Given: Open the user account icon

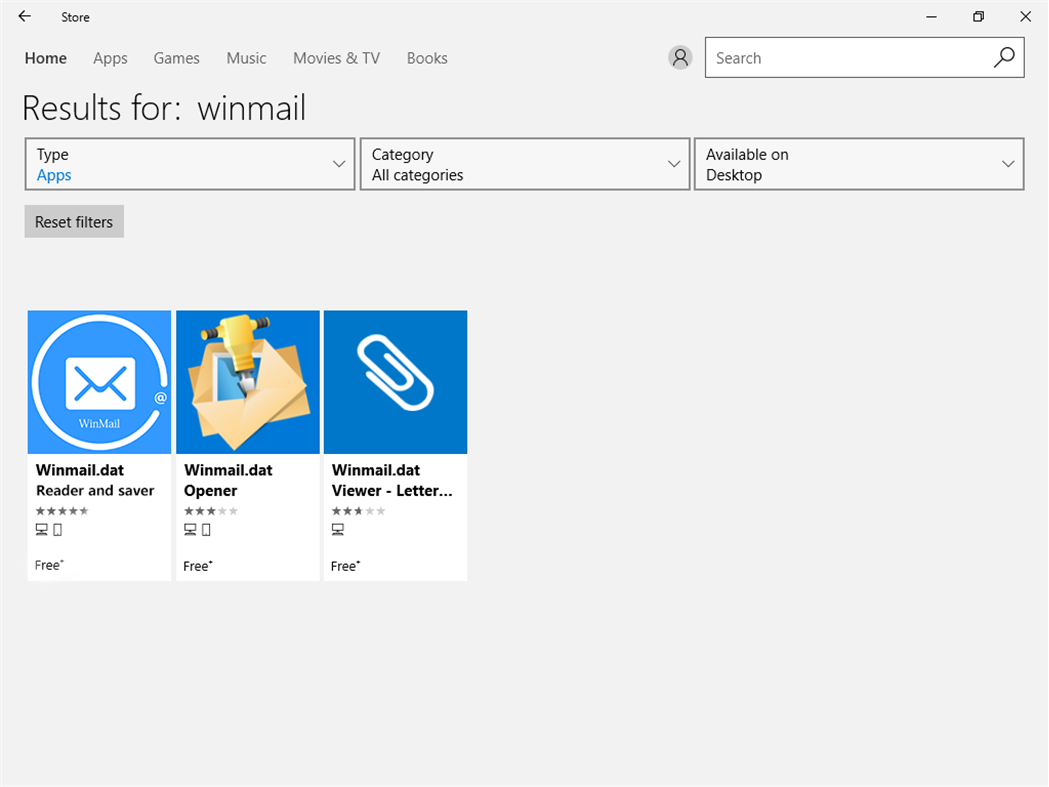Looking at the screenshot, I should [x=680, y=57].
